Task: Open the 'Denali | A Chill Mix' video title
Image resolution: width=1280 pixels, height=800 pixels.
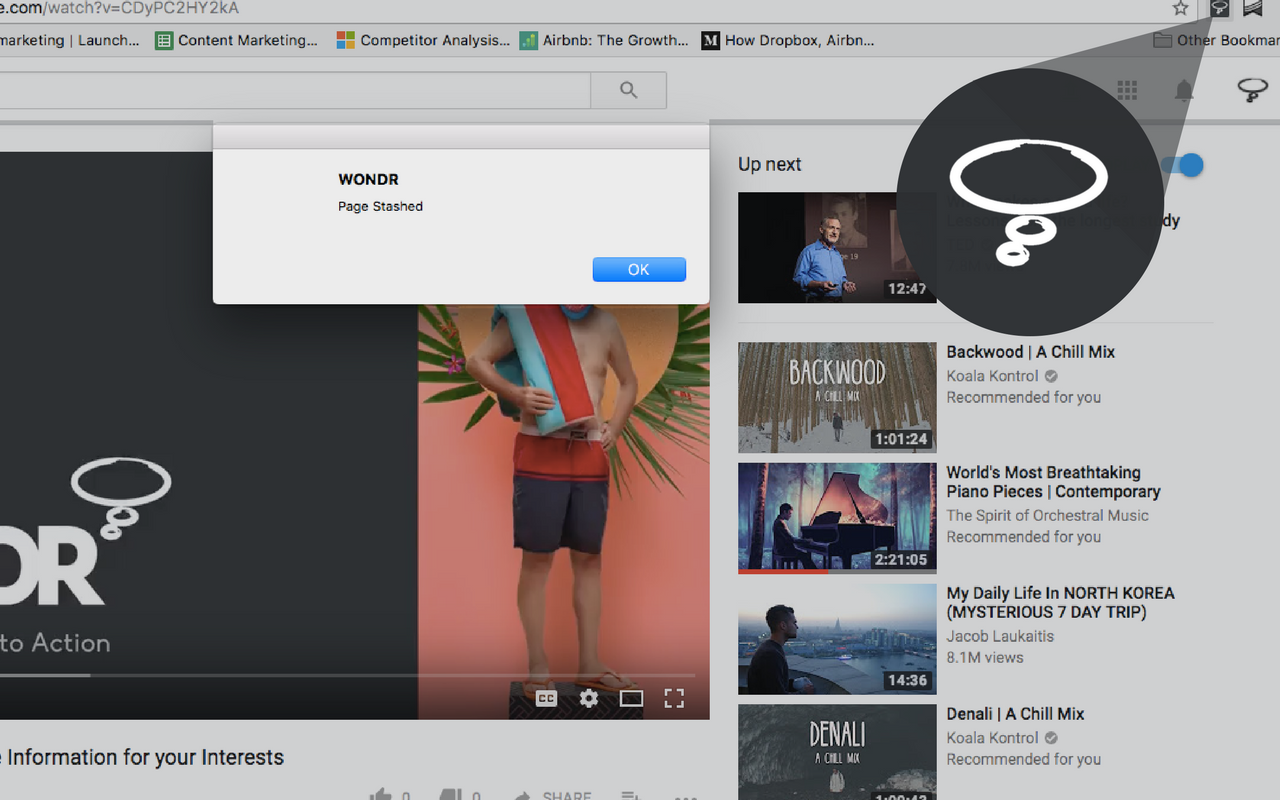Action: 1016,714
